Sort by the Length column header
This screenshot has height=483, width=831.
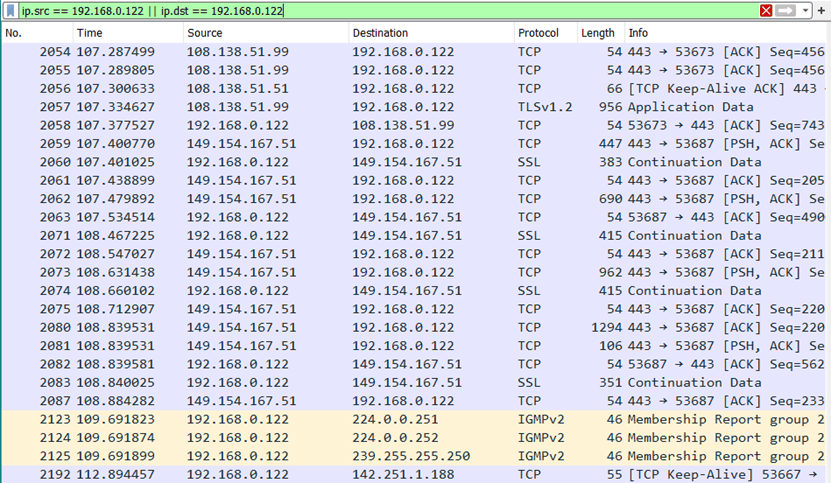pos(600,33)
